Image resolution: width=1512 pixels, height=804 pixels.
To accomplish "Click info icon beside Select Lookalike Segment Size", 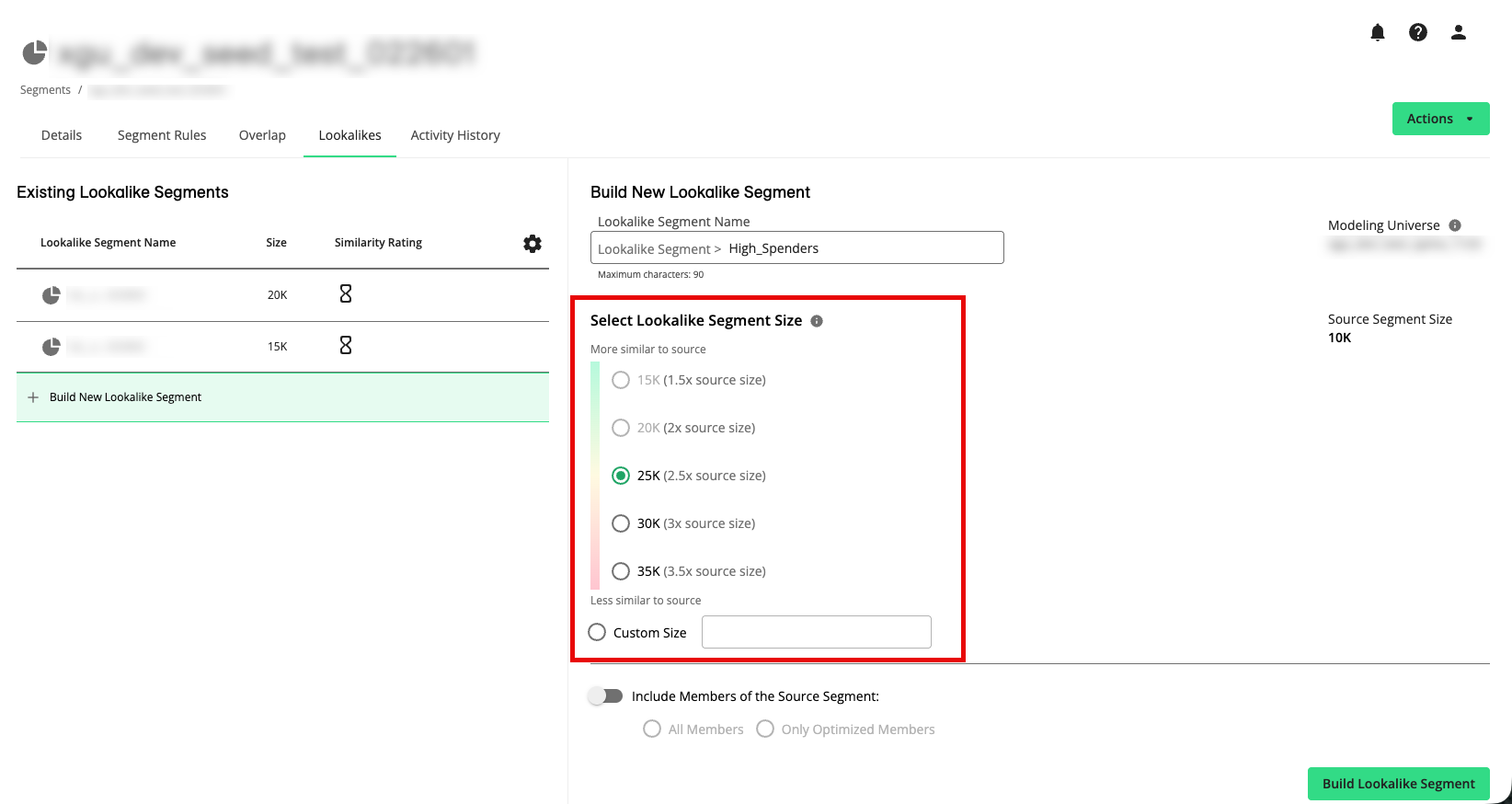I will 816,321.
